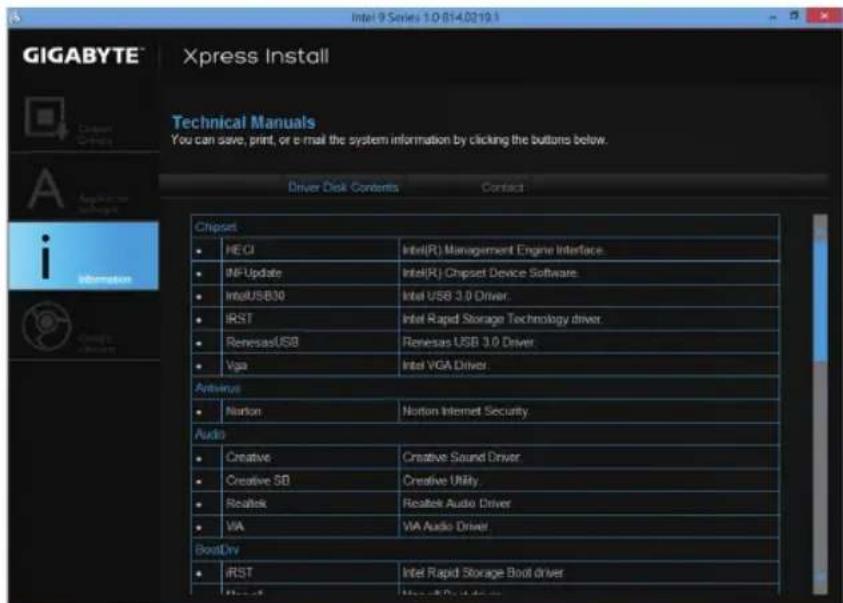Select the INFUpdate row name

pos(253,274)
